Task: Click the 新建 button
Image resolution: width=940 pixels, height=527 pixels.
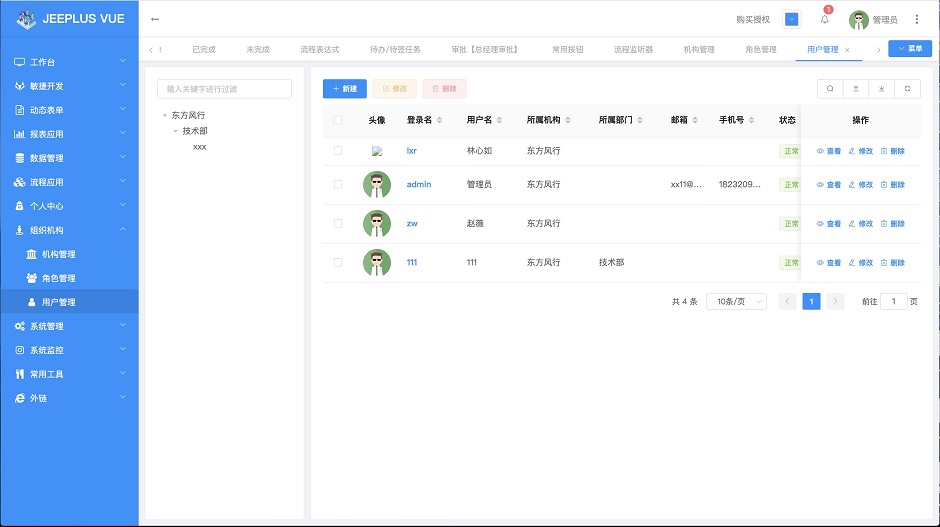Action: (x=345, y=89)
